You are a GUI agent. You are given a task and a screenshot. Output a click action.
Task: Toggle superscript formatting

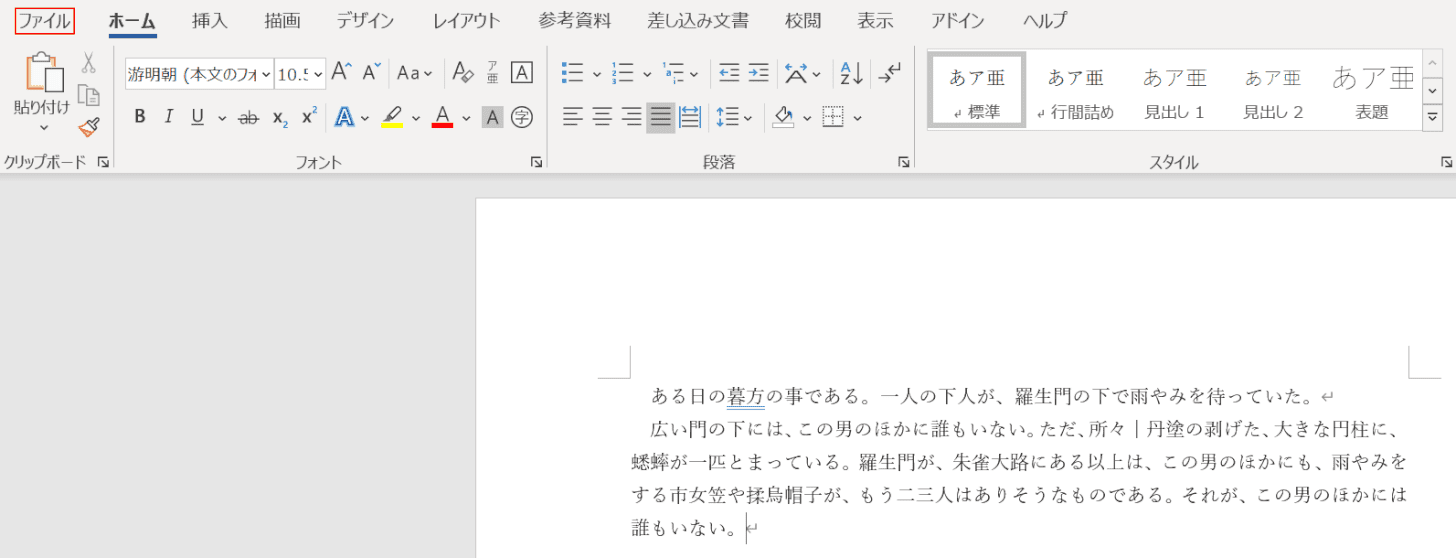coord(309,117)
